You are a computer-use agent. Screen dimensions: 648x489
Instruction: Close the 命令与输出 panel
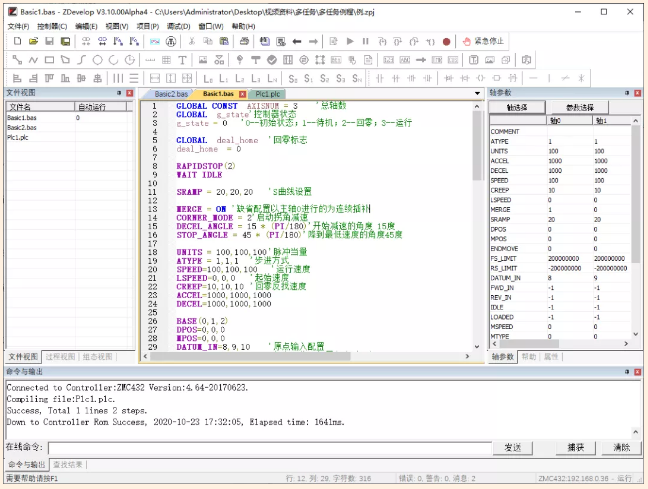click(x=638, y=372)
